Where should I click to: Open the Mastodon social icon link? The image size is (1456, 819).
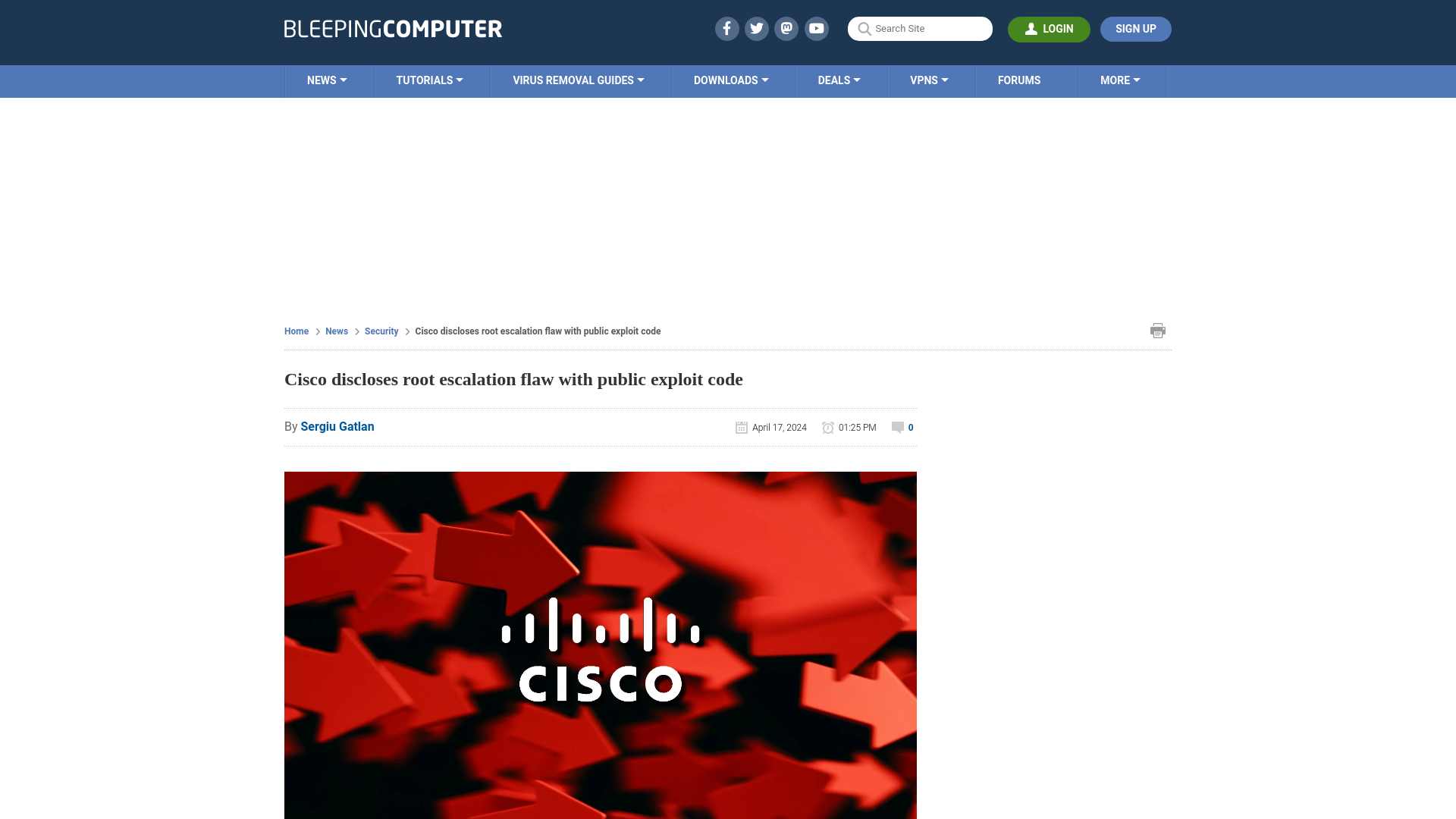pos(786,28)
